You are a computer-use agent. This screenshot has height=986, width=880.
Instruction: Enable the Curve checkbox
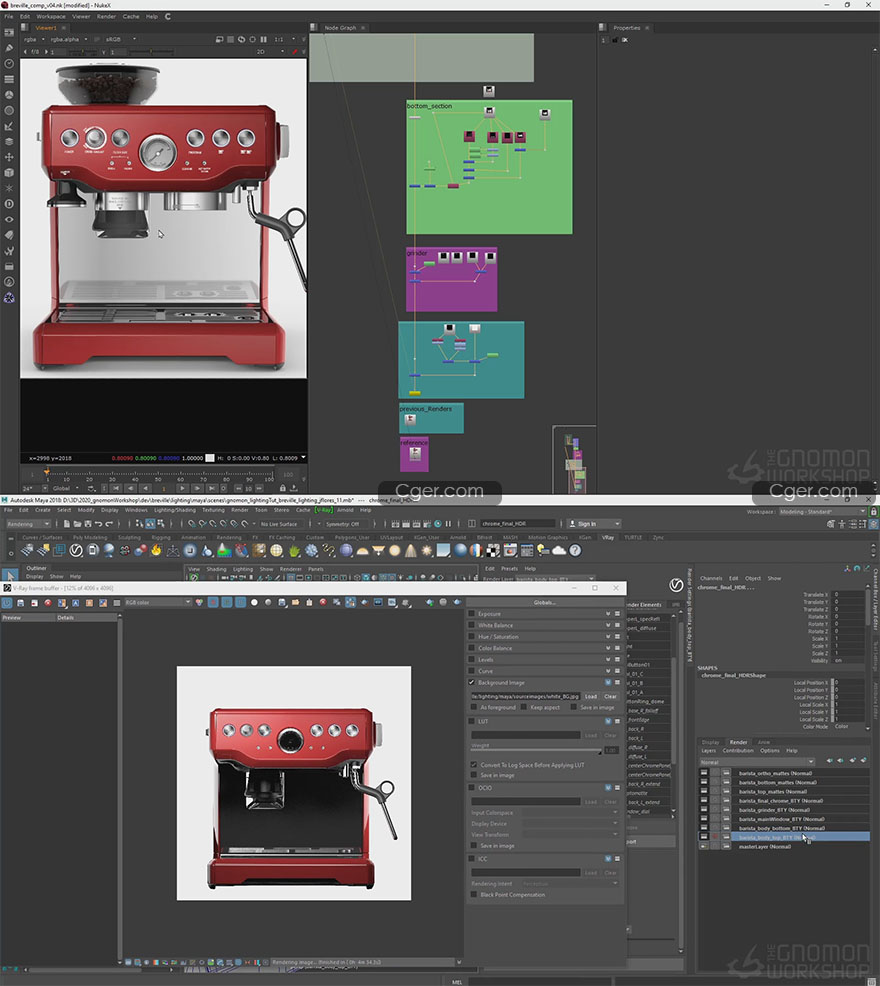471,671
